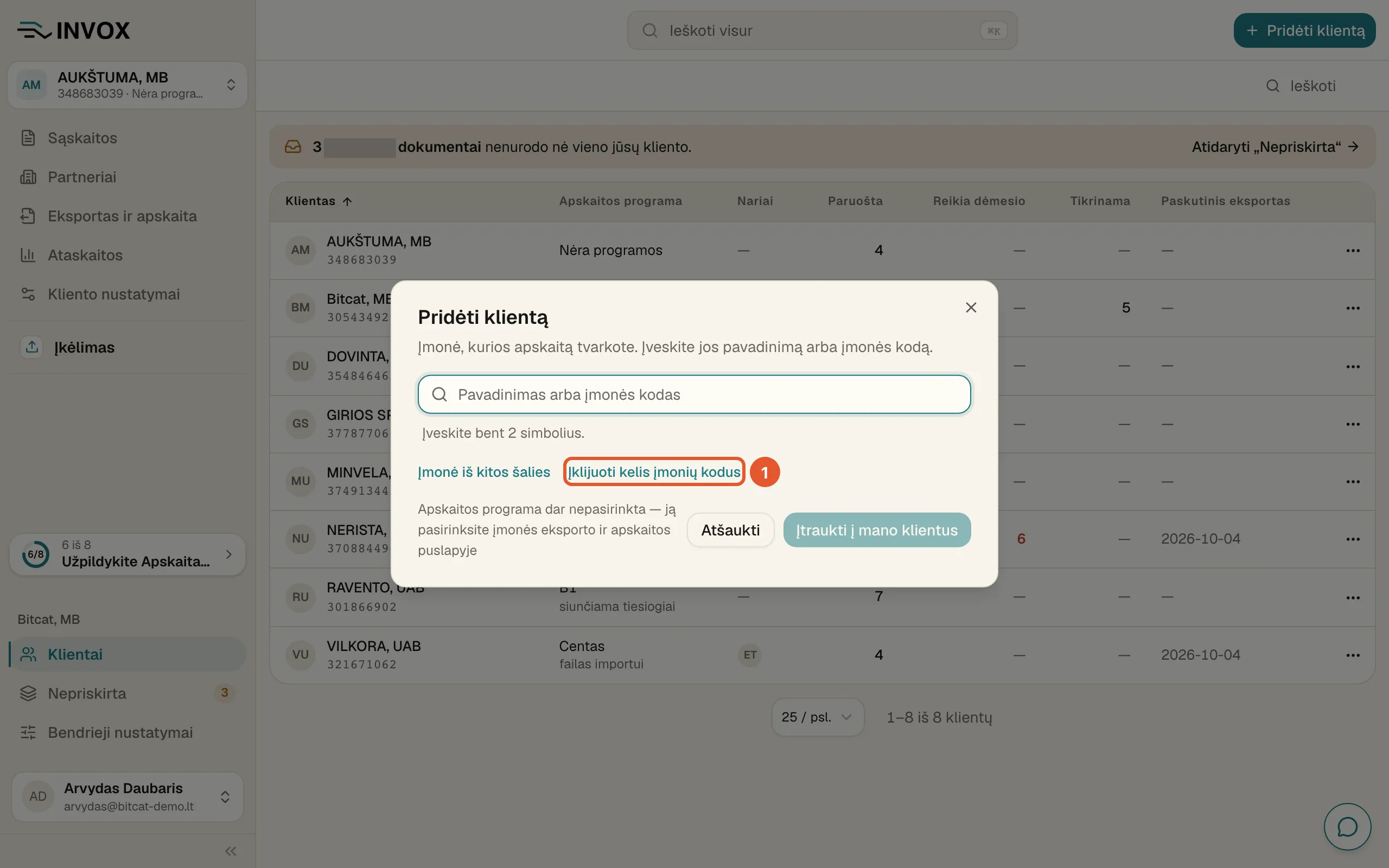
Task: Click Įtraukti į mano klientus button
Action: point(876,530)
